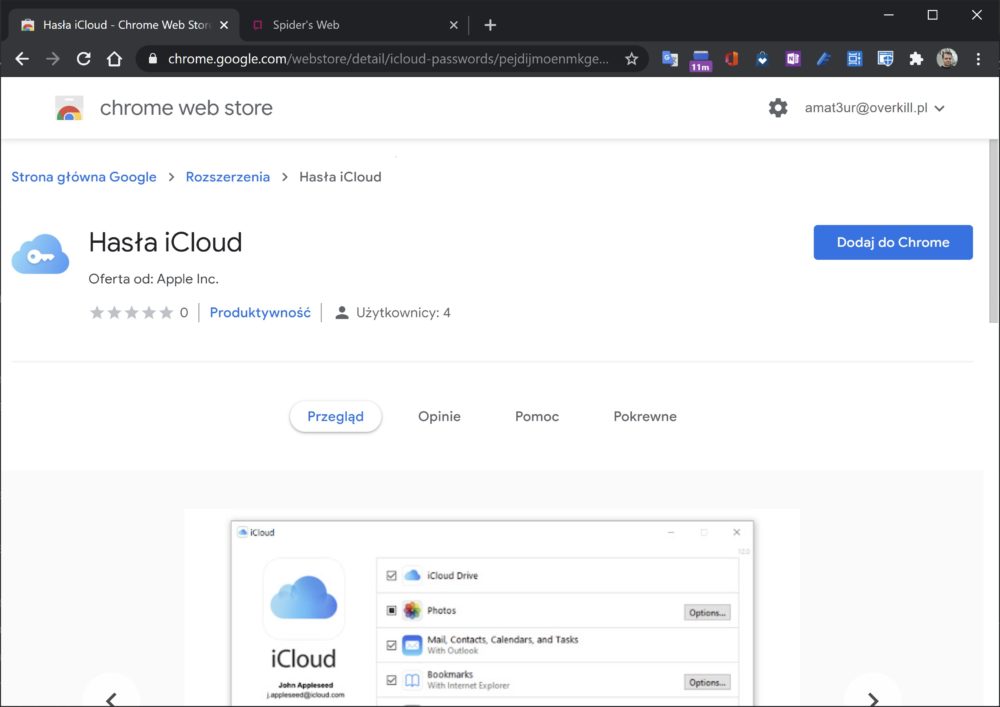Show next screenshot with right arrow

873,698
